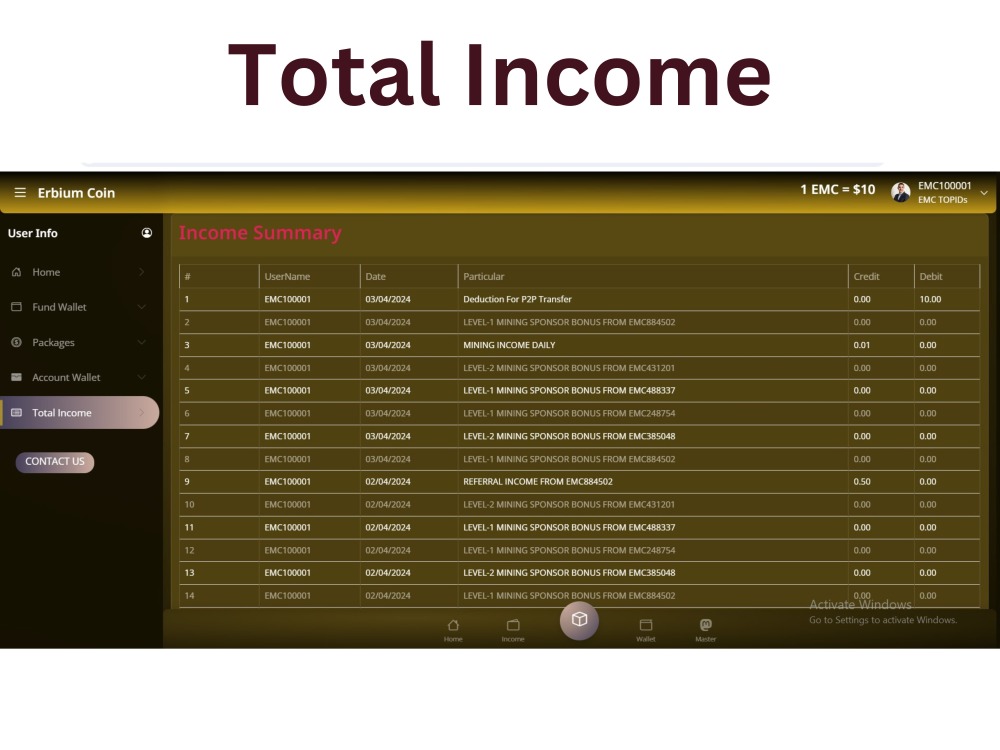This screenshot has height=750, width=1000.
Task: Select the Total Income sidebar item
Action: point(80,413)
